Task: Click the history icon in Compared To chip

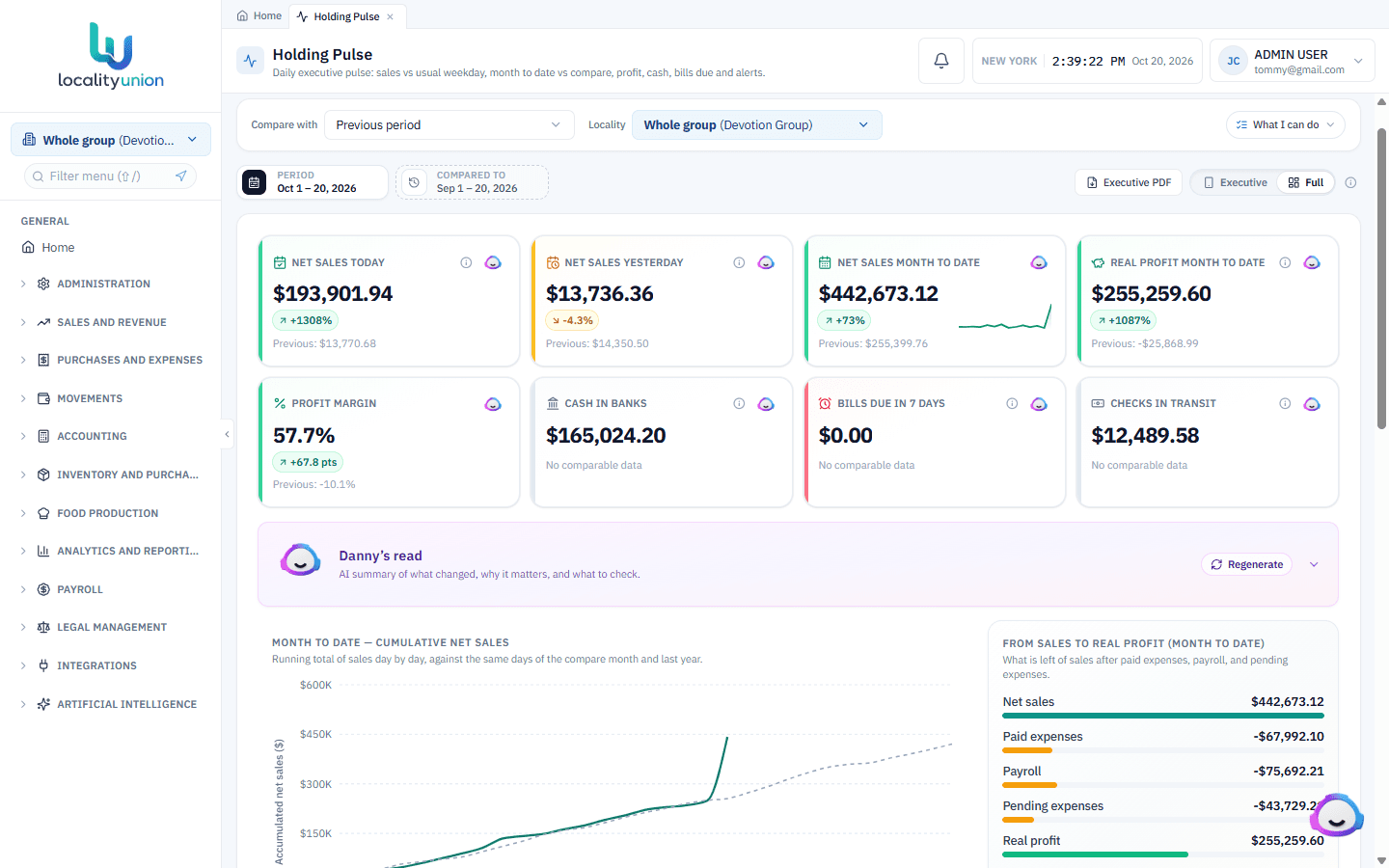Action: [x=414, y=182]
